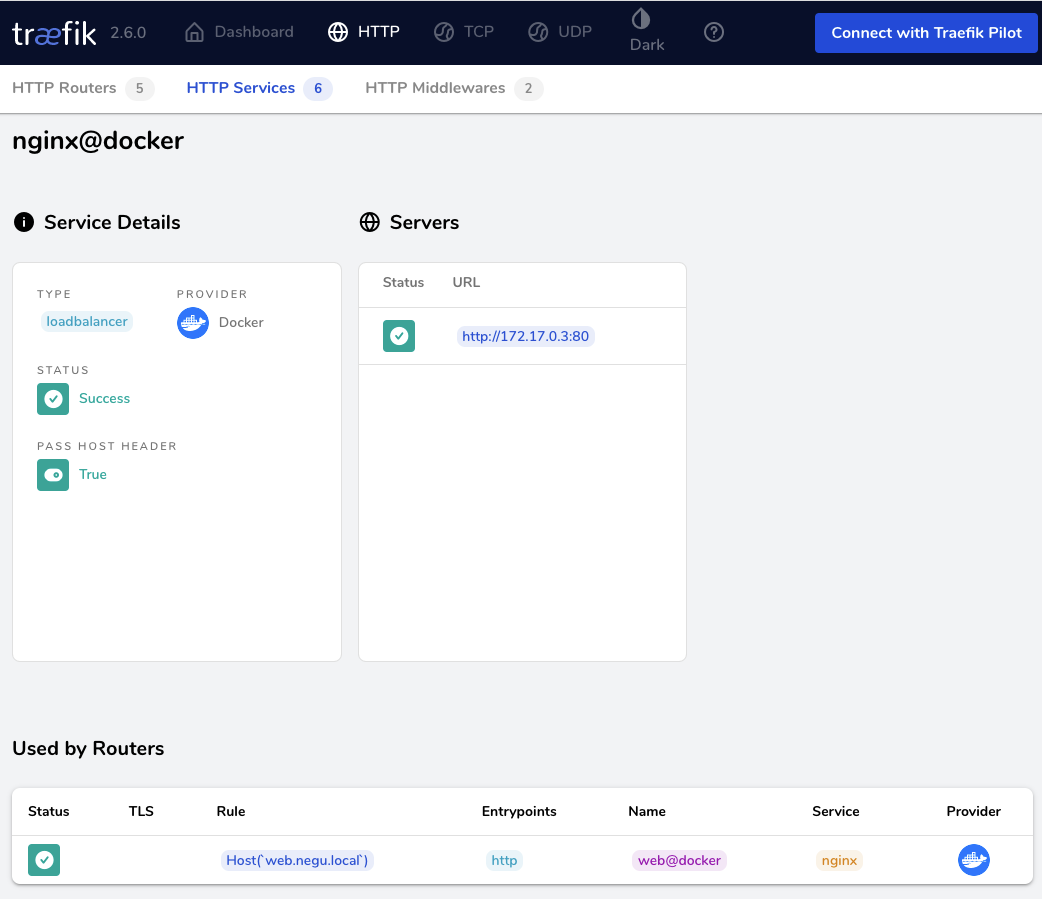Click the help question mark icon
The image size is (1042, 899).
point(713,31)
